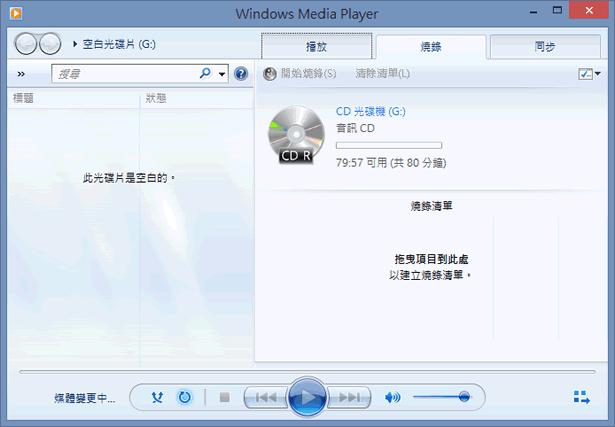Image resolution: width=615 pixels, height=427 pixels.
Task: Click the CD R disc icon
Action: [296, 134]
